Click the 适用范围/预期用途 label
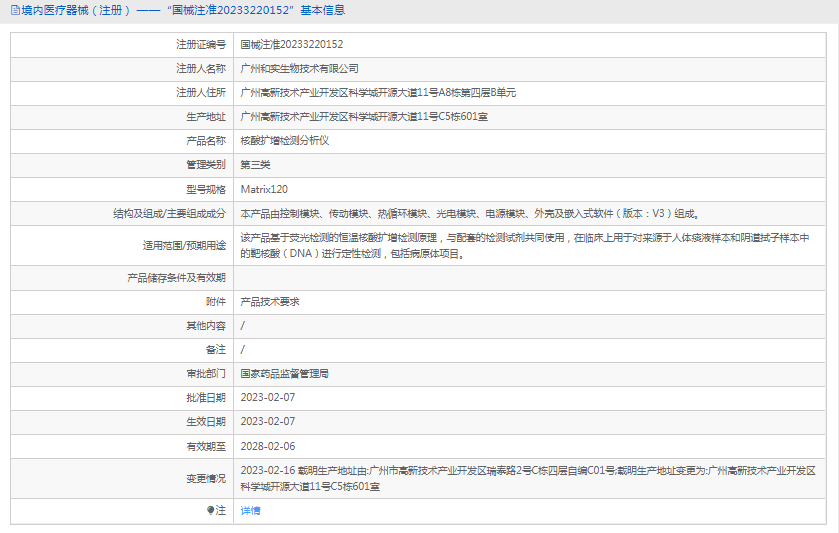This screenshot has height=533, width=839. 184,246
